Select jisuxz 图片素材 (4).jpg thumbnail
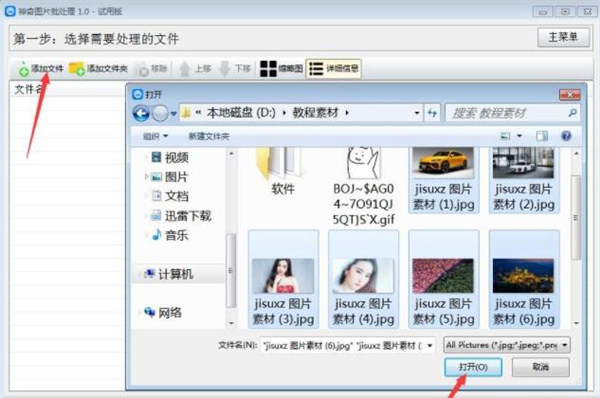This screenshot has width=600, height=398. [363, 279]
